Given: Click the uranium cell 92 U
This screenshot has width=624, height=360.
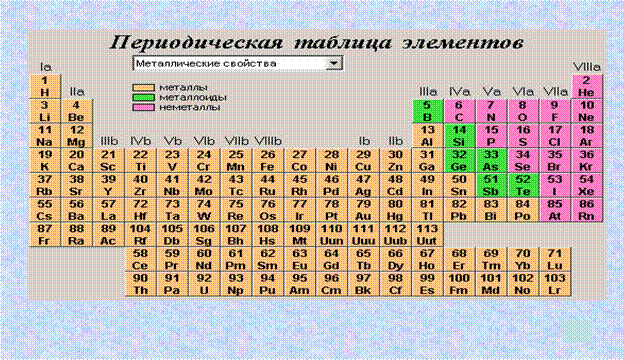Looking at the screenshot, I should pos(204,284).
